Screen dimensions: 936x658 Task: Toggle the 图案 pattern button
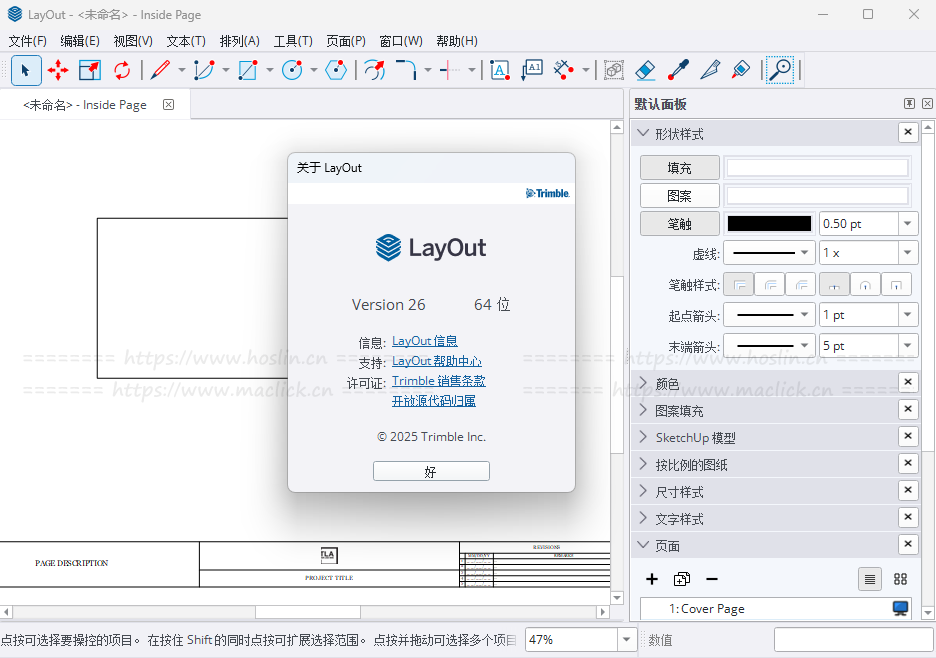pyautogui.click(x=679, y=196)
